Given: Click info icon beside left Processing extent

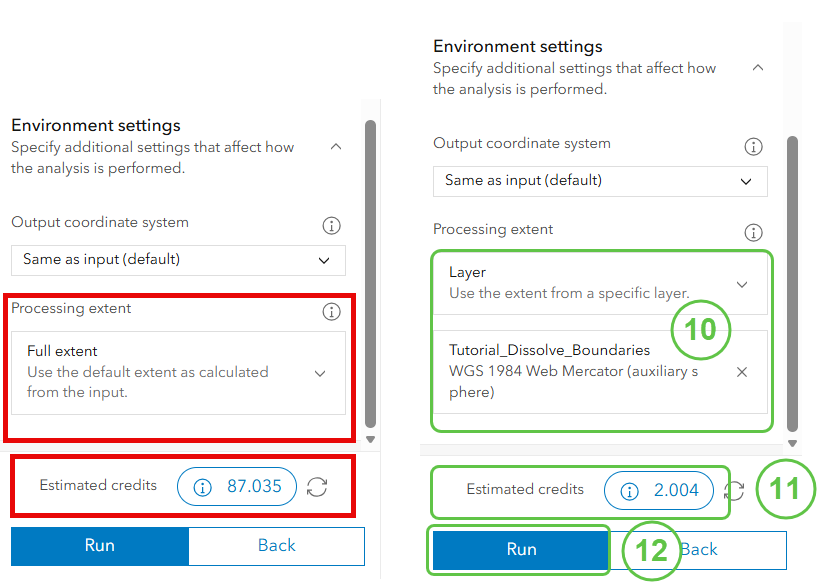Looking at the screenshot, I should (x=331, y=312).
